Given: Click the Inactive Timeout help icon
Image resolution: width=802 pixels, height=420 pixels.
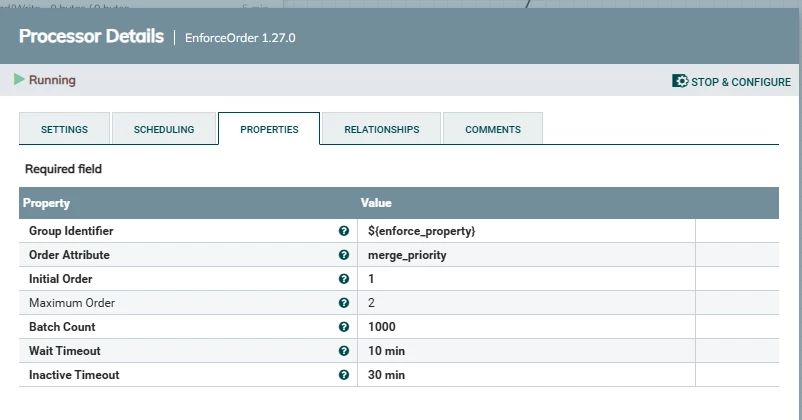Looking at the screenshot, I should pyautogui.click(x=344, y=375).
